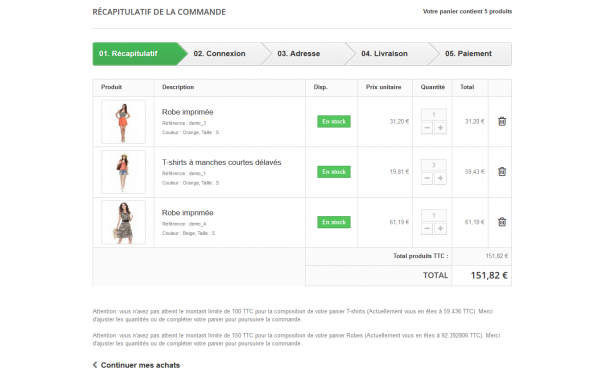Screen dimensions: 610x390
Task: Delete the demo_3 Robe imprimée row
Action: tap(502, 121)
